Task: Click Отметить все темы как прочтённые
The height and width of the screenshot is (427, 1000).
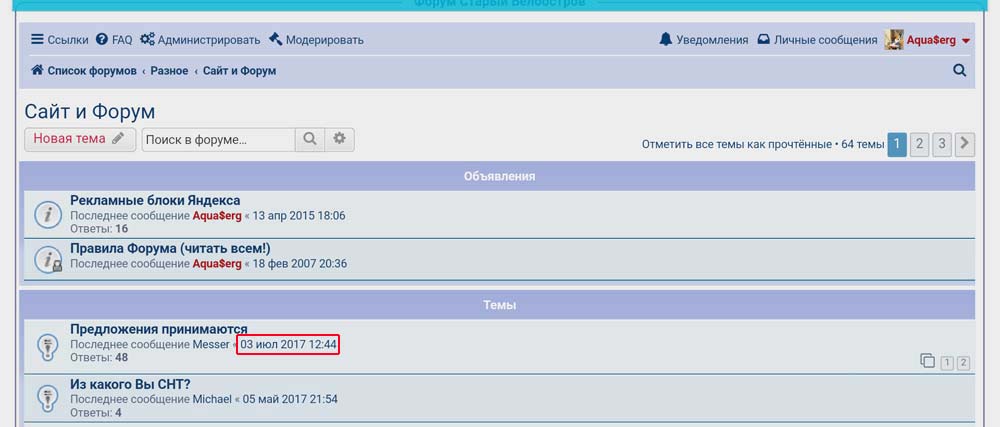Action: 736,145
